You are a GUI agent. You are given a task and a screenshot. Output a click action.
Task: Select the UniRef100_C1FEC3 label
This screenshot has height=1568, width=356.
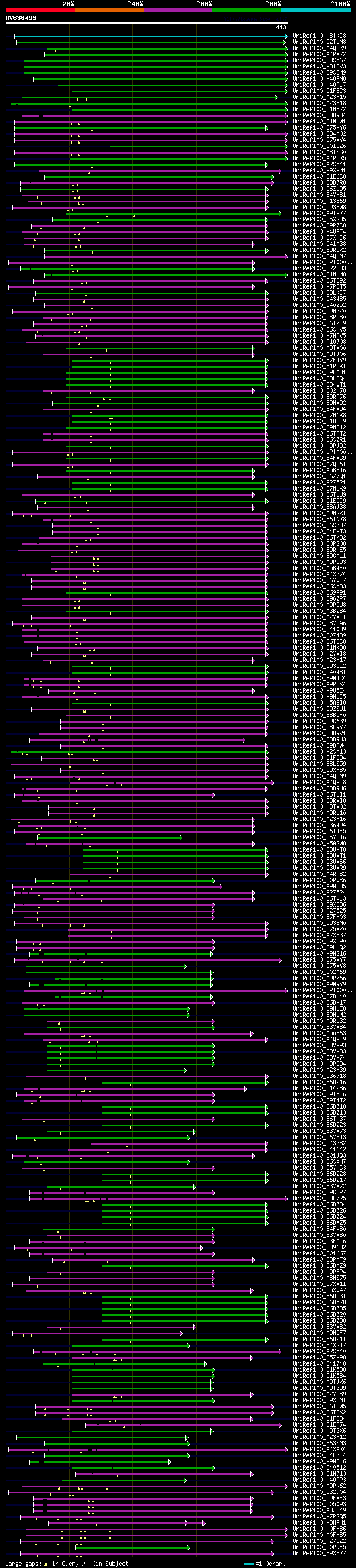319,91
